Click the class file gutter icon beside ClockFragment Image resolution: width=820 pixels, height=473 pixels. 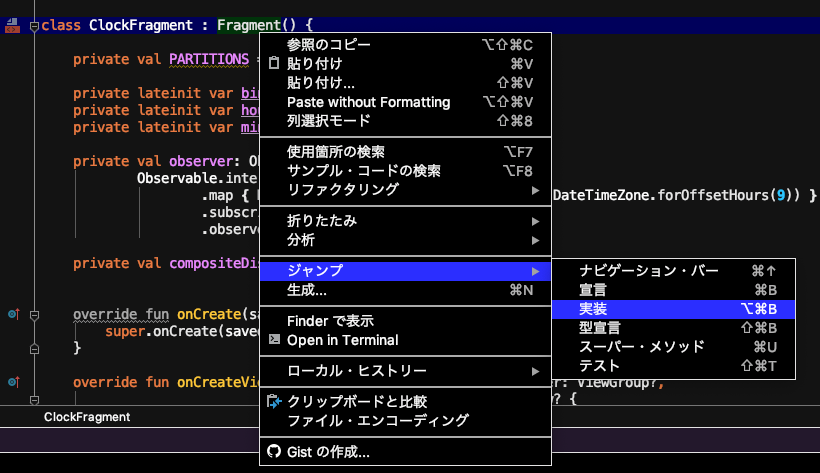point(12,25)
